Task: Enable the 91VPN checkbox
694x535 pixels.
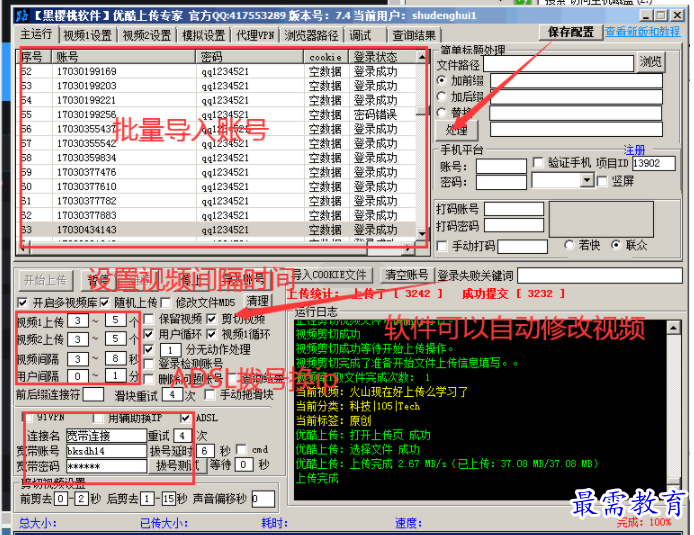Action: (x=29, y=418)
